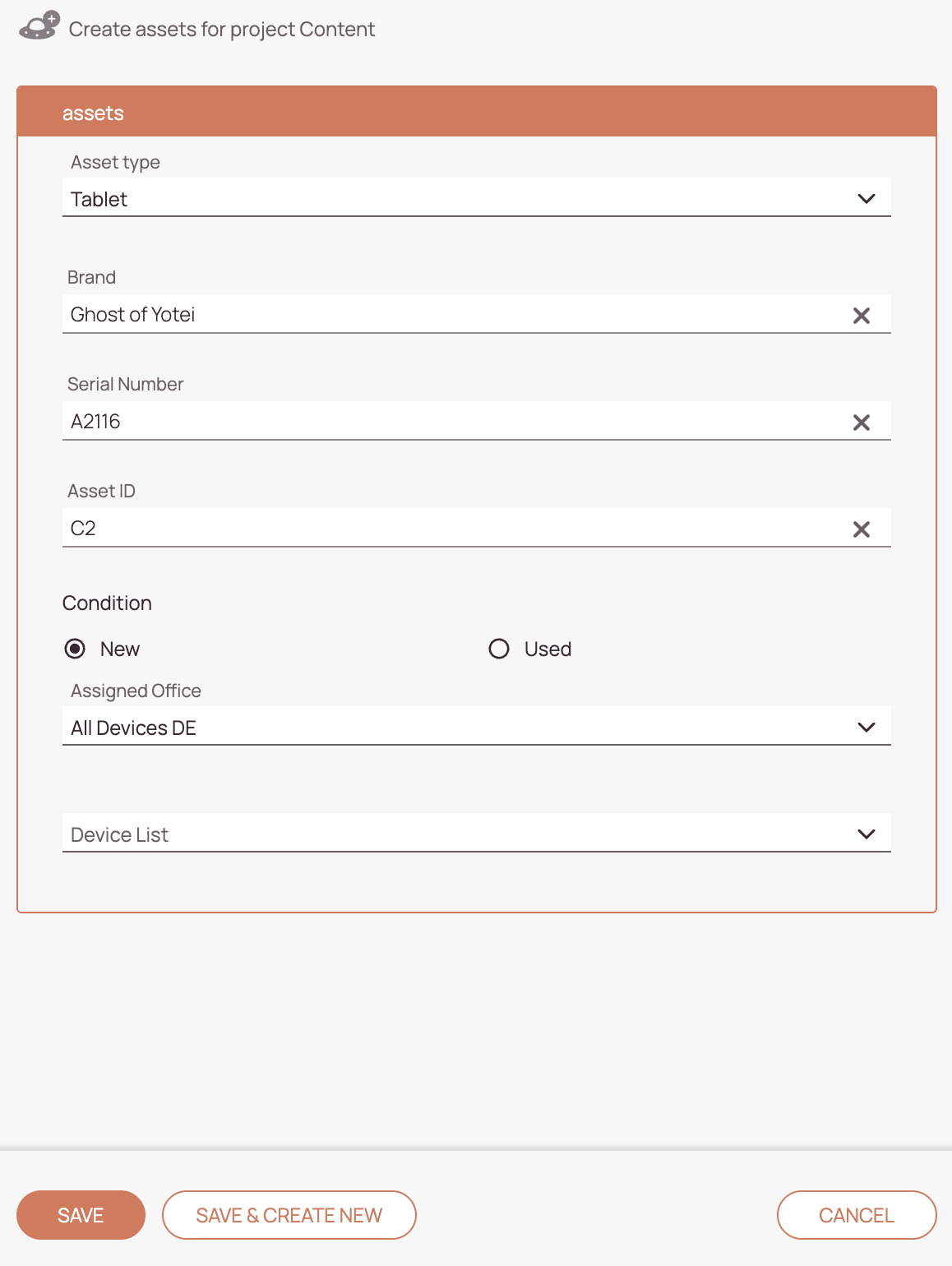Clear the Asset ID field using X icon

862,529
